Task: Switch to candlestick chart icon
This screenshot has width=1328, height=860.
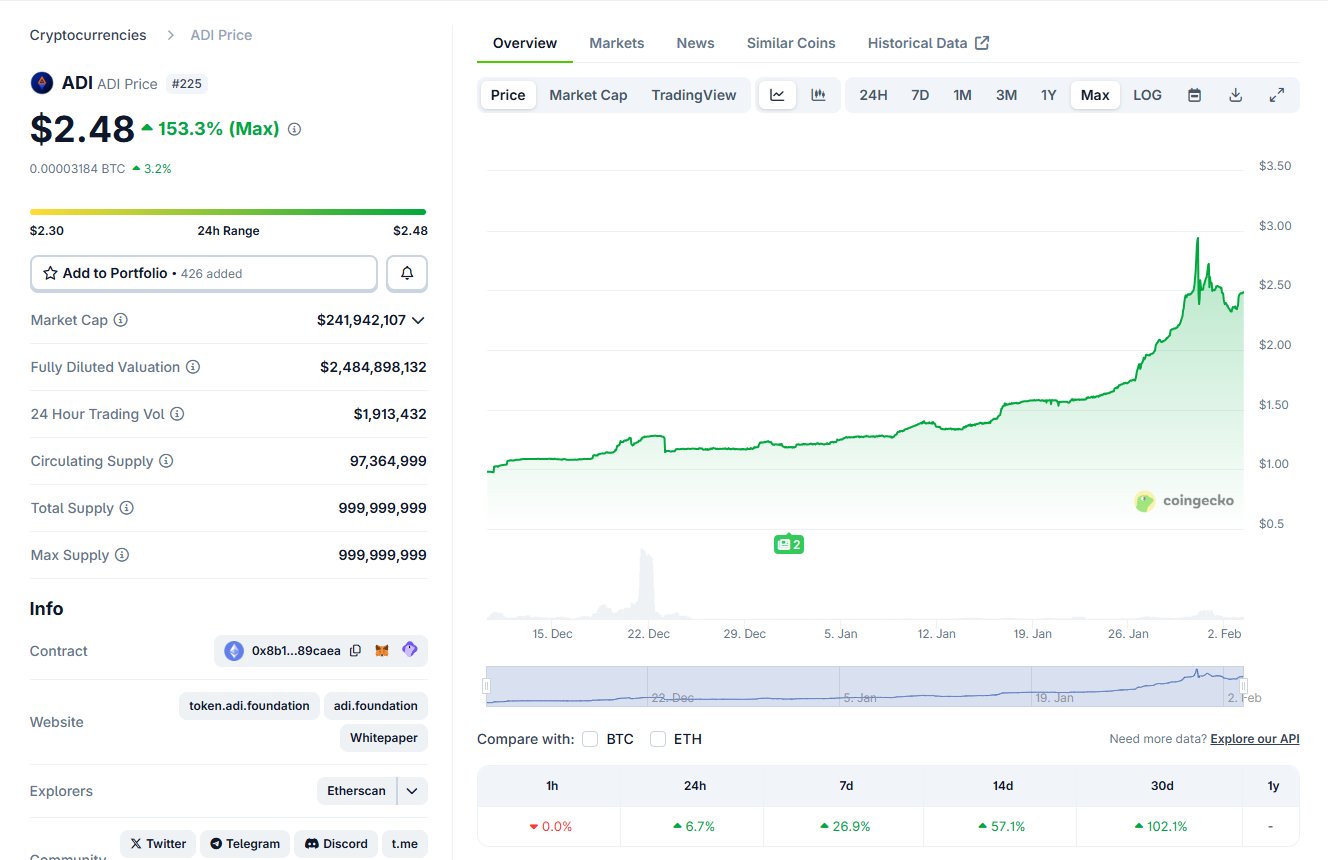Action: (x=818, y=95)
